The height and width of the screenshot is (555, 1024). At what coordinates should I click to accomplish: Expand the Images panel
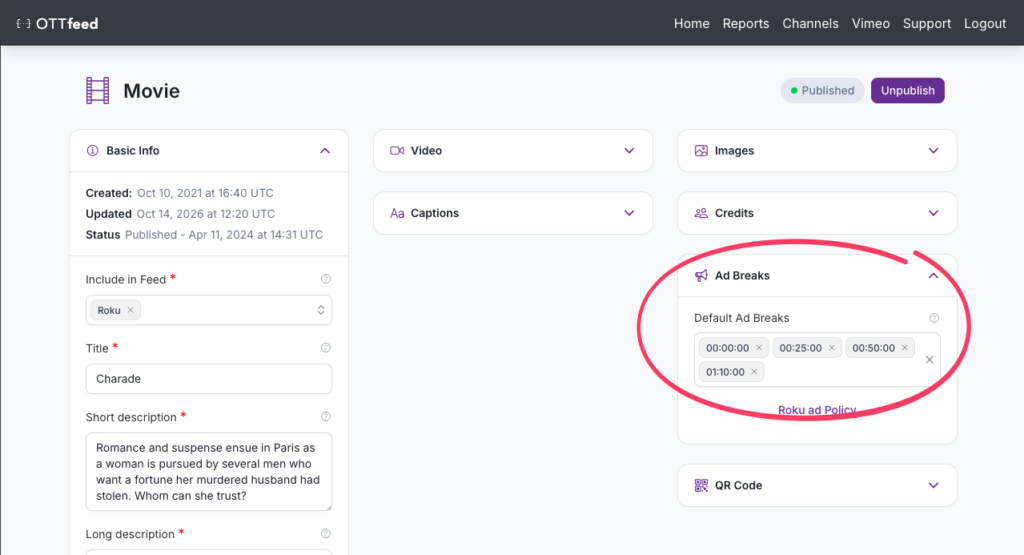click(x=934, y=151)
